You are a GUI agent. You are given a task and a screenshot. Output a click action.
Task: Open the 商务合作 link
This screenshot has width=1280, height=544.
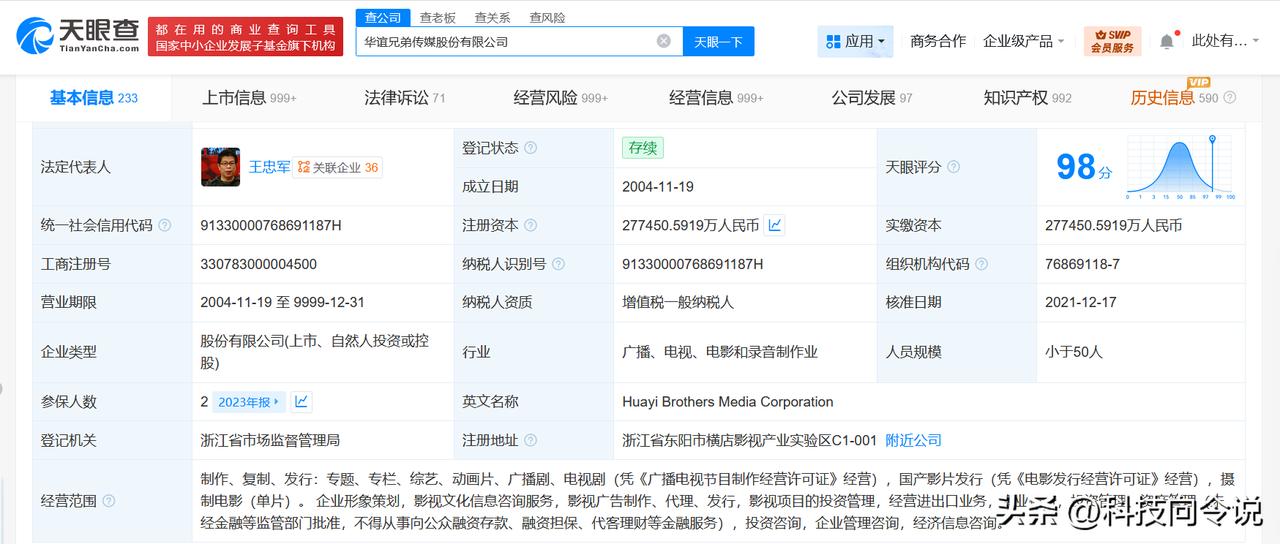(x=938, y=41)
